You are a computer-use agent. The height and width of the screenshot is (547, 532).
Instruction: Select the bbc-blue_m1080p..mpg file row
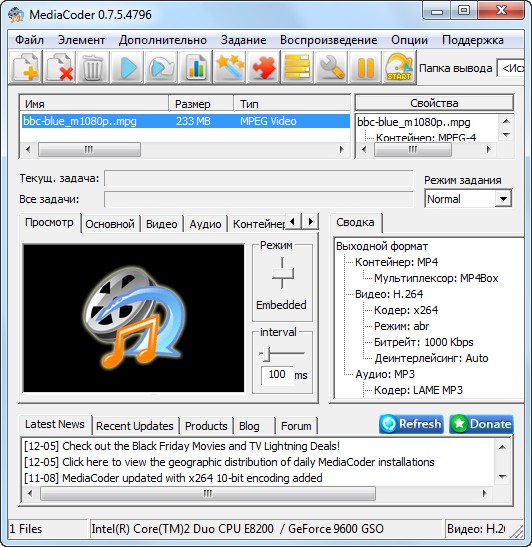point(186,121)
